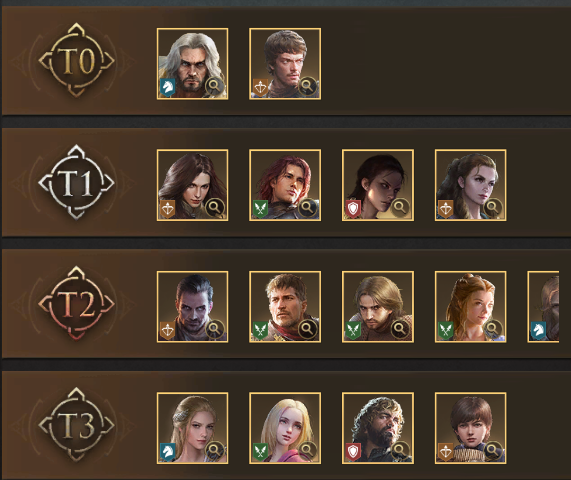The width and height of the screenshot is (571, 480).
Task: Inspect the second T0 hero via magnifier
Action: pyautogui.click(x=308, y=86)
